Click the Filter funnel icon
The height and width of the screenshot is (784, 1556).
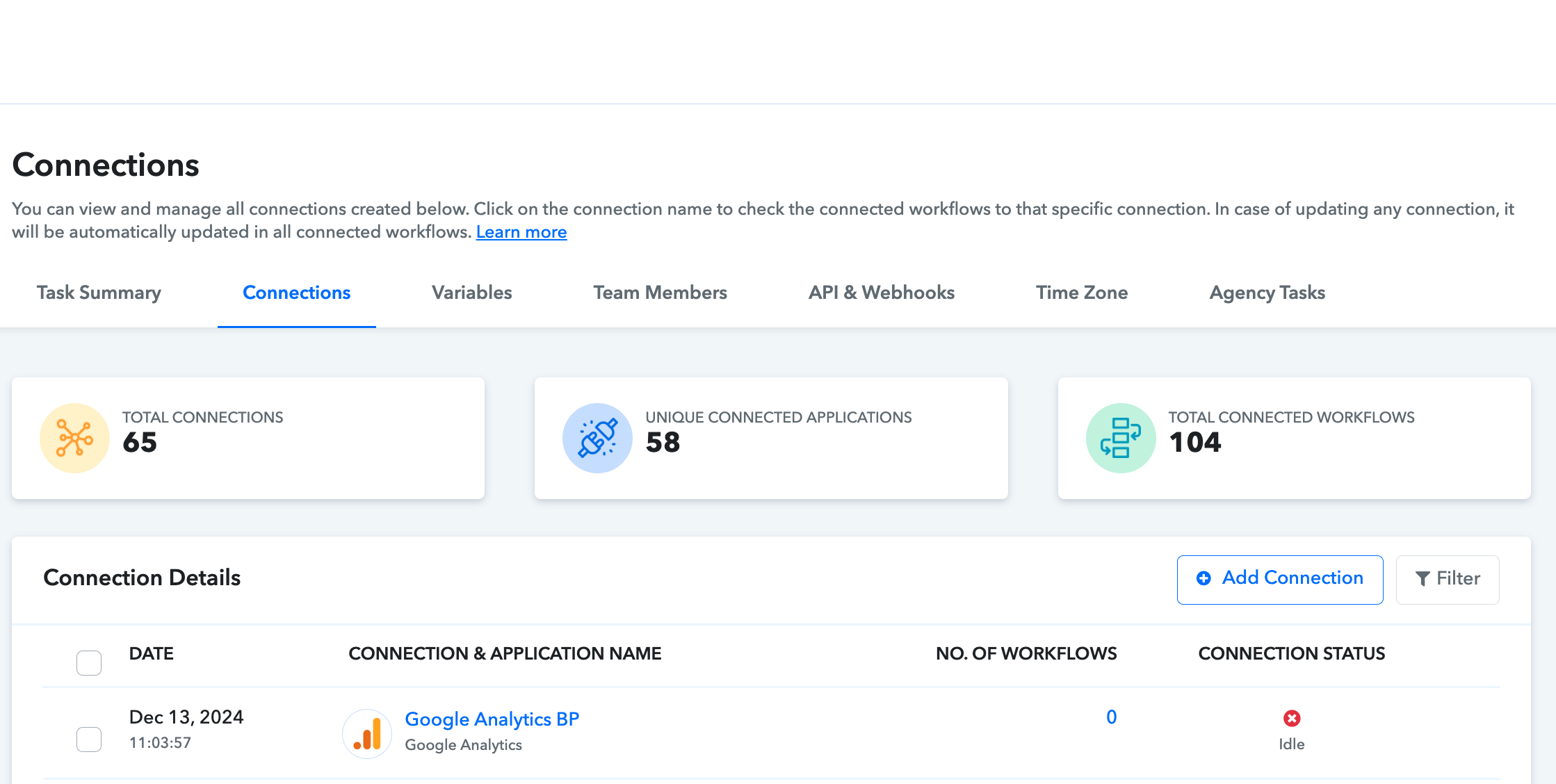tap(1423, 578)
